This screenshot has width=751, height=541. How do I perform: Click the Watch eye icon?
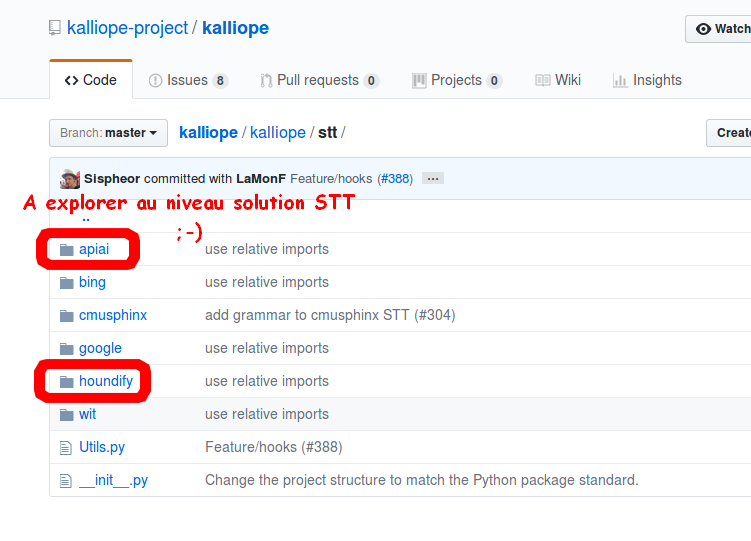pyautogui.click(x=703, y=29)
